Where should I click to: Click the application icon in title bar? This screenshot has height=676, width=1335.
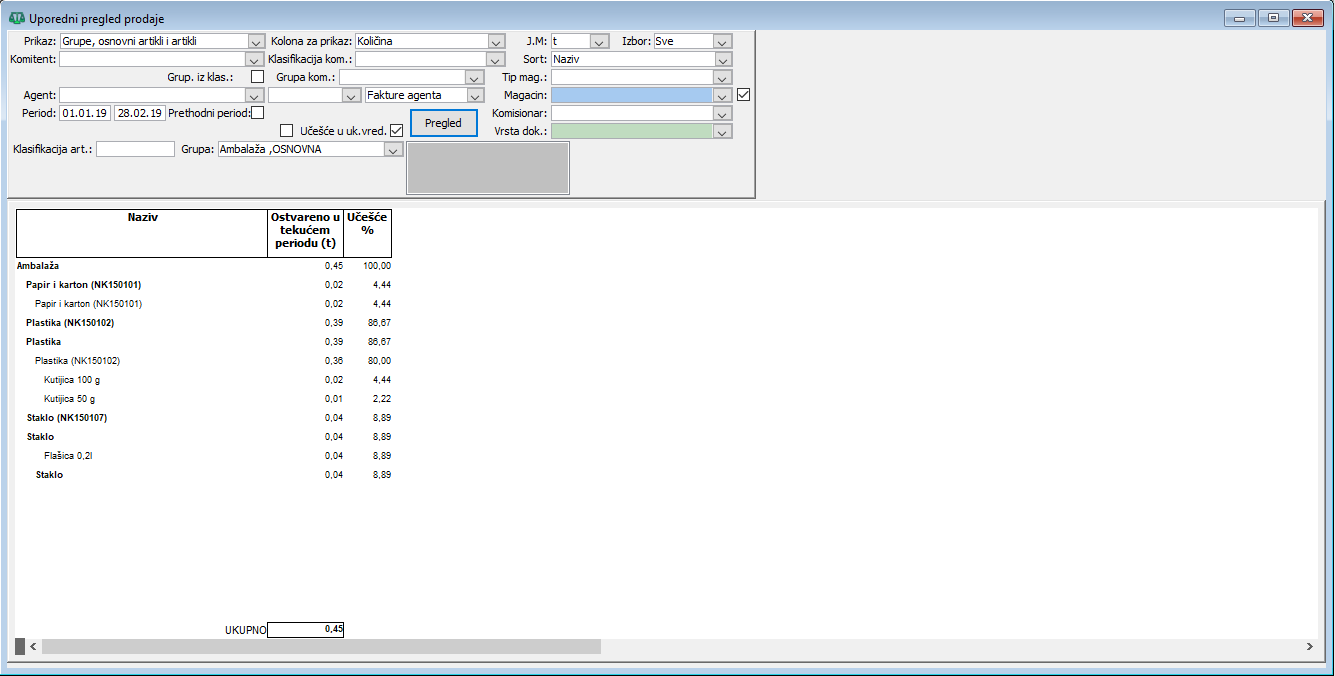(16, 18)
